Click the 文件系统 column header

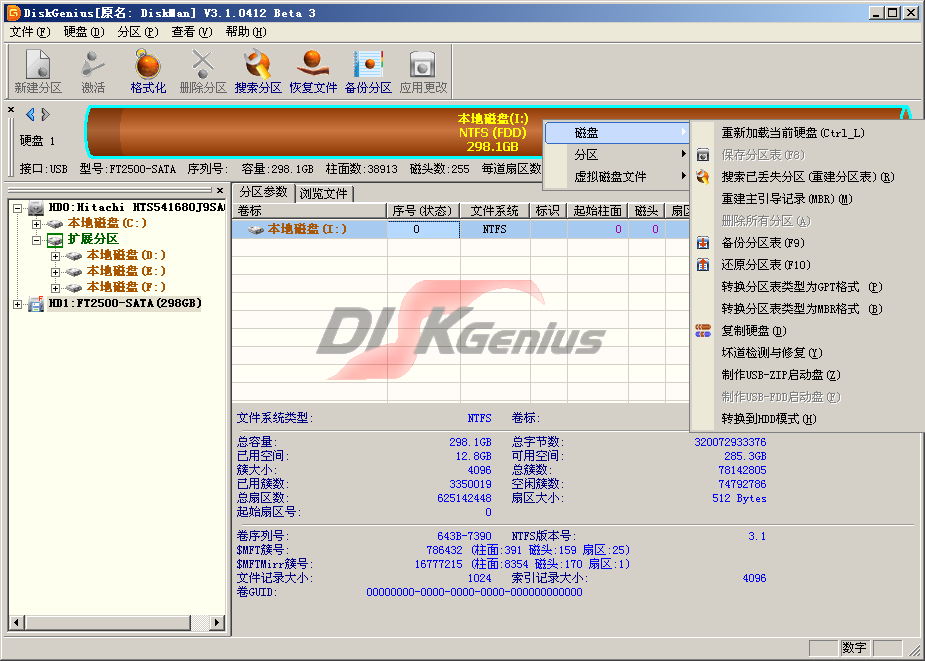coord(494,211)
